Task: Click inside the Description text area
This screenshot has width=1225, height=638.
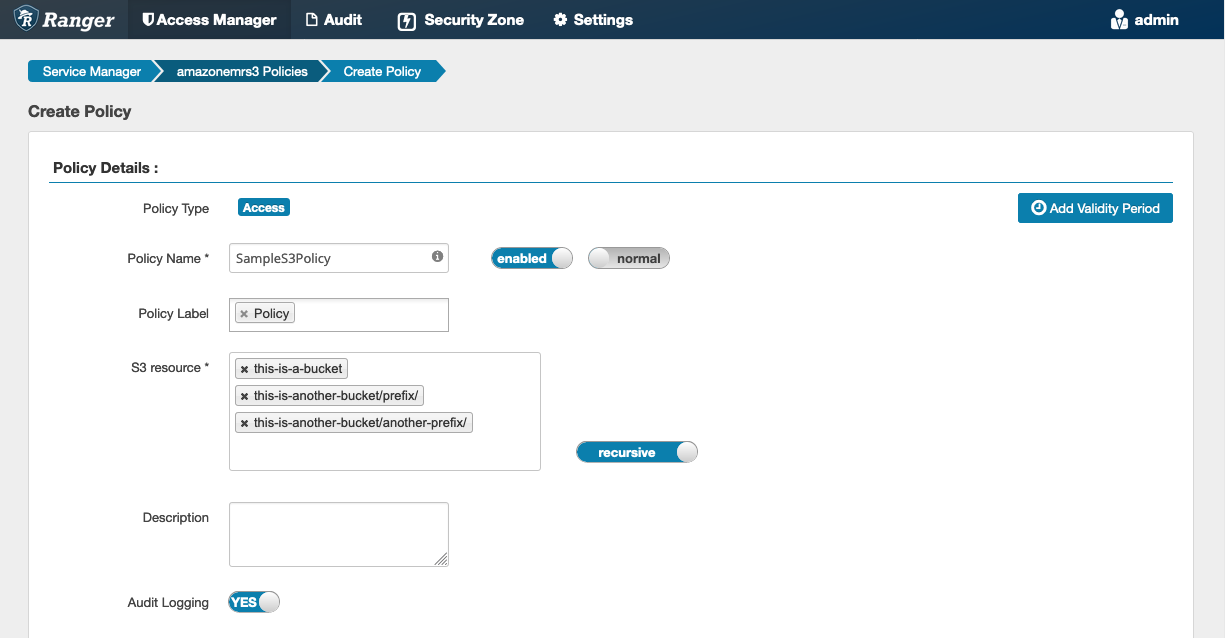Action: 338,533
